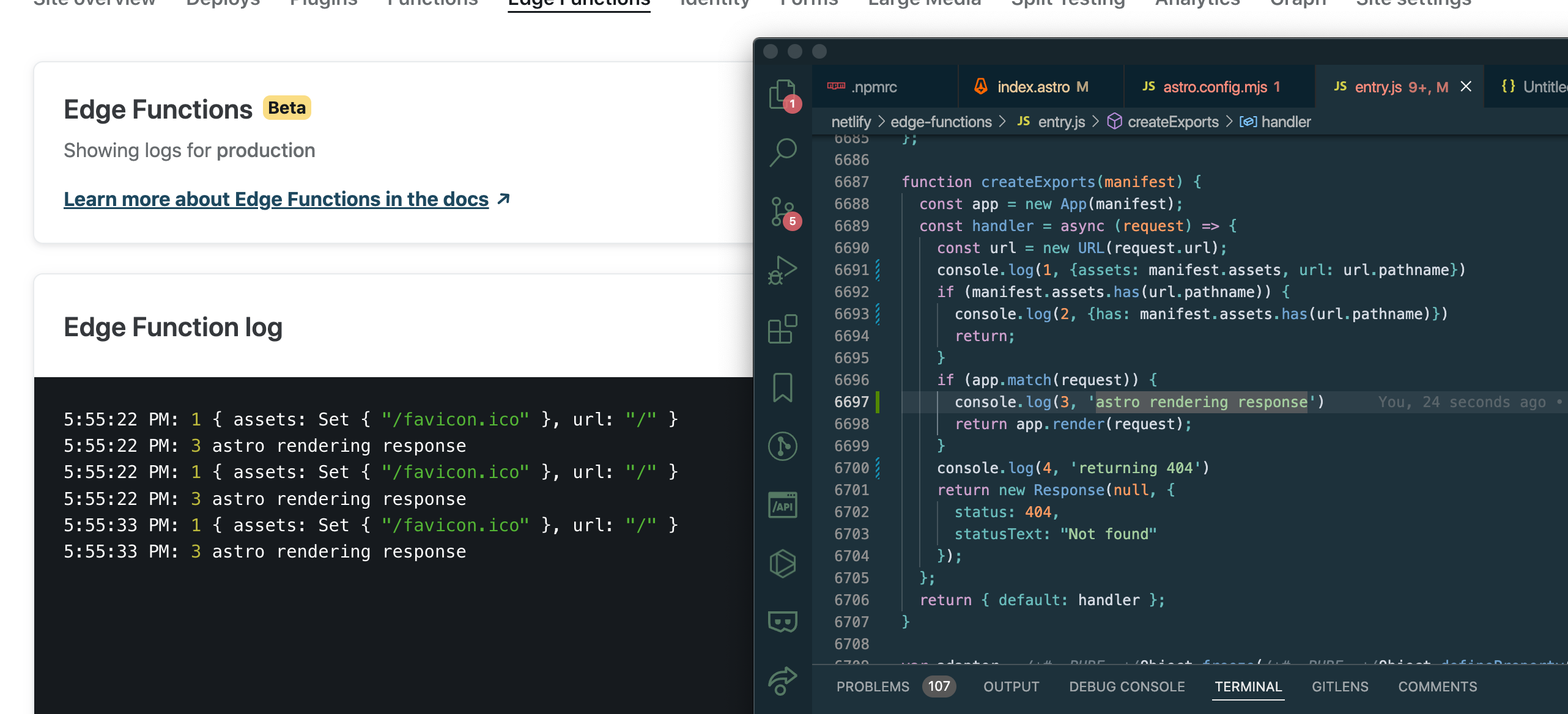Screen dimensions: 1568x714
Task: Click the Learn more about Edge Functions link
Action: 276,199
